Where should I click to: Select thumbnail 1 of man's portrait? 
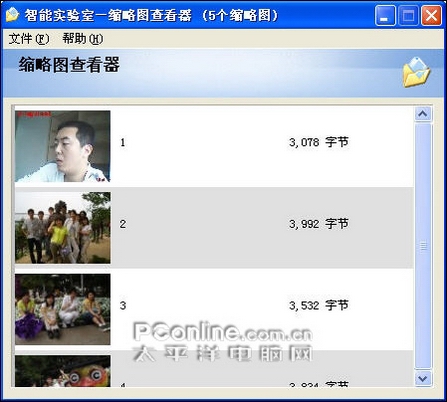(63, 146)
